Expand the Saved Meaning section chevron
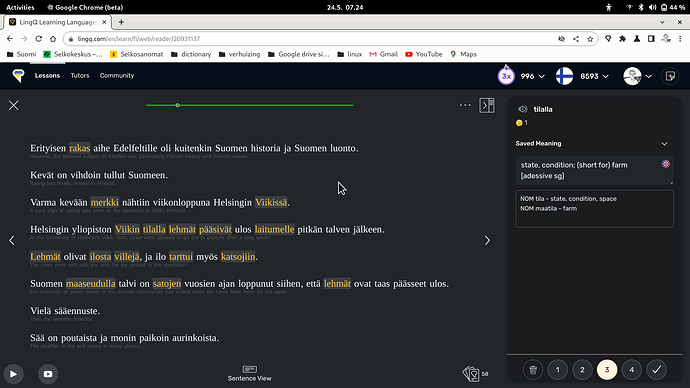The width and height of the screenshot is (690, 388). (664, 143)
